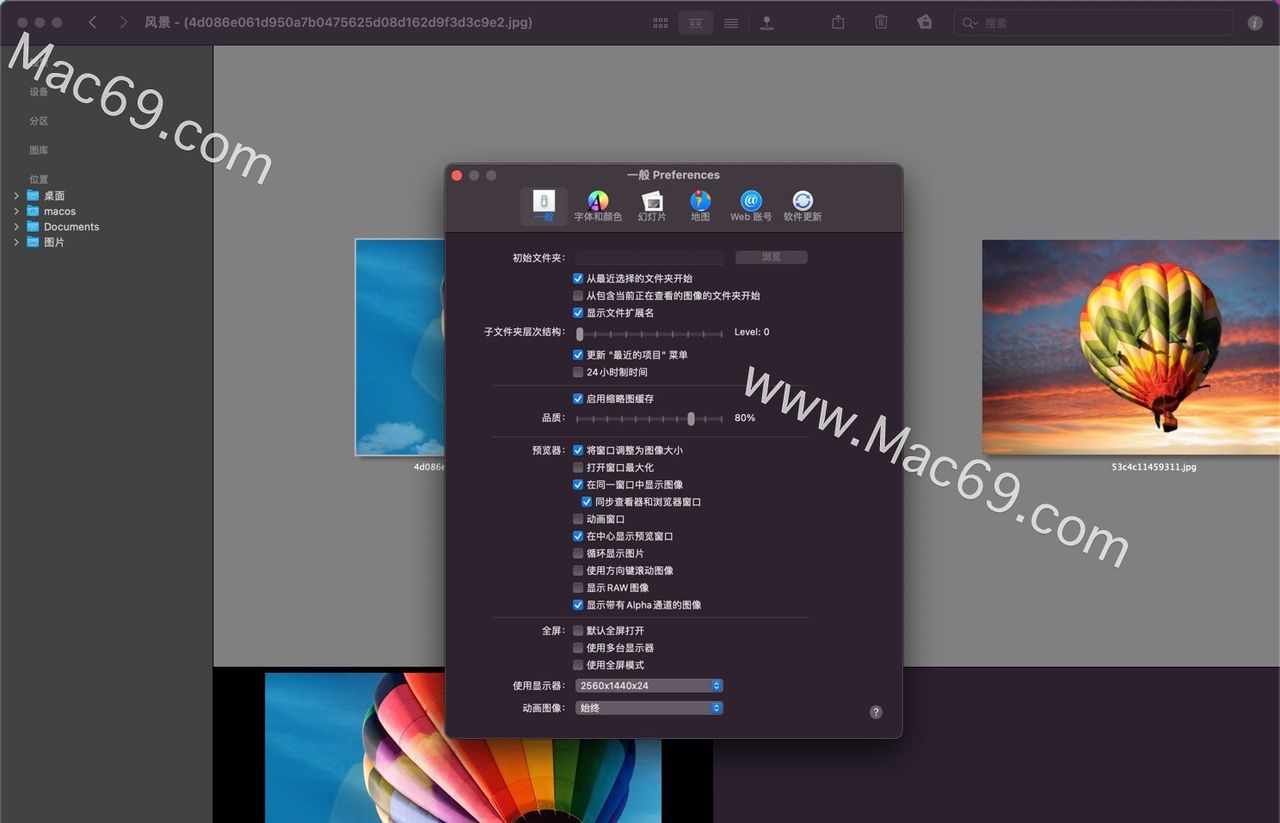Check 使用多台显示器
The height and width of the screenshot is (823, 1280).
point(578,648)
